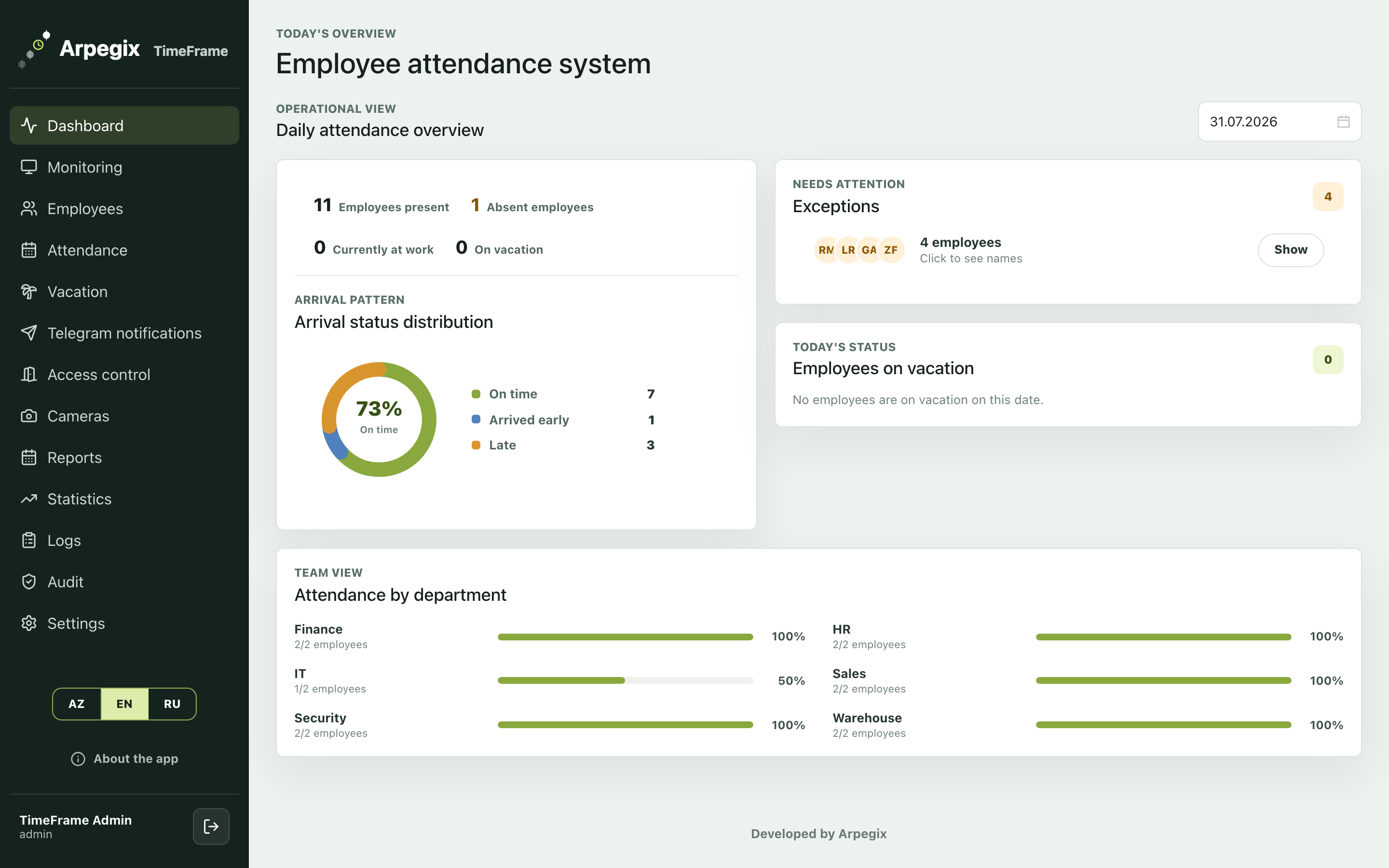The width and height of the screenshot is (1389, 868).
Task: Open the Monitoring menu item
Action: point(124,167)
